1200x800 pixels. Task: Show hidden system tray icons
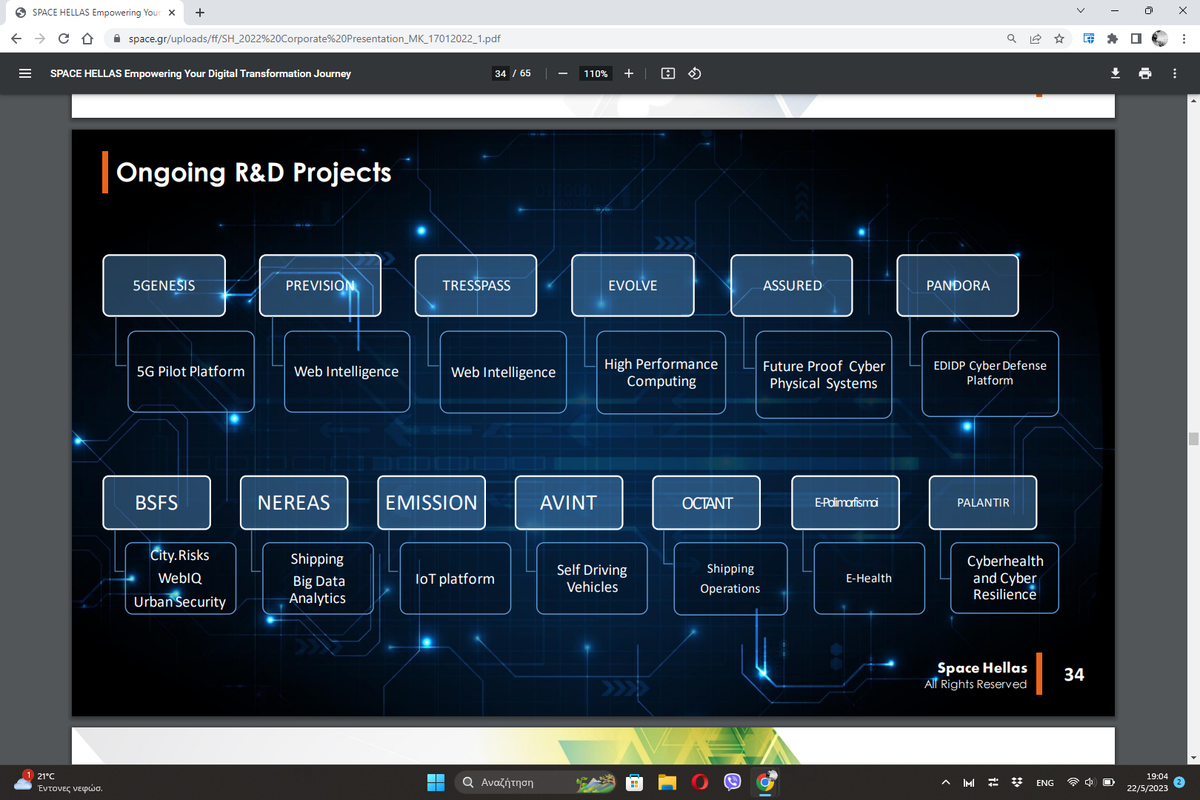pos(945,782)
